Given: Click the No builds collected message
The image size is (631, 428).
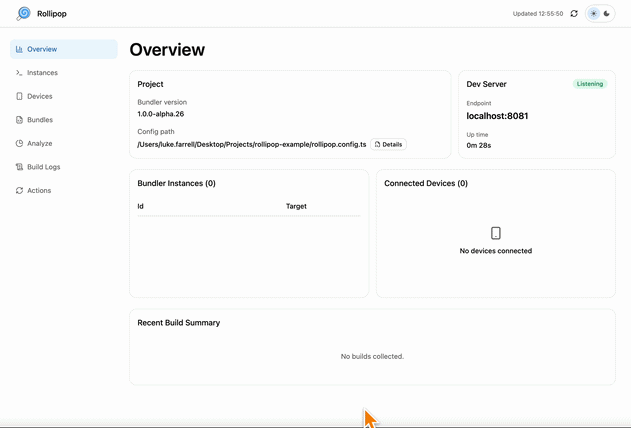Looking at the screenshot, I should [372, 356].
